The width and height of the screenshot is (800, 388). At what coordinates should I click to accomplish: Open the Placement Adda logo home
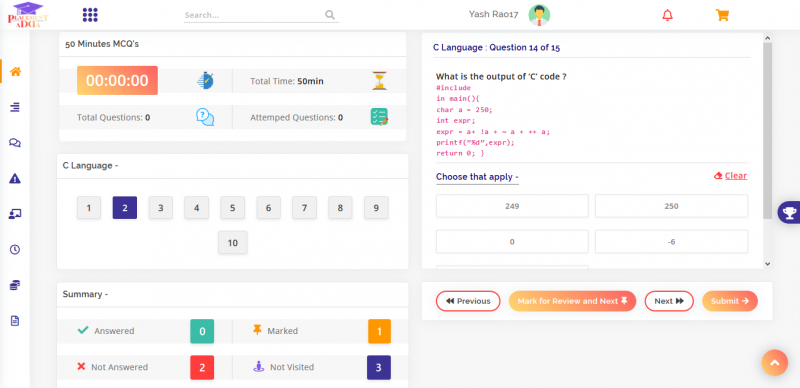[28, 15]
